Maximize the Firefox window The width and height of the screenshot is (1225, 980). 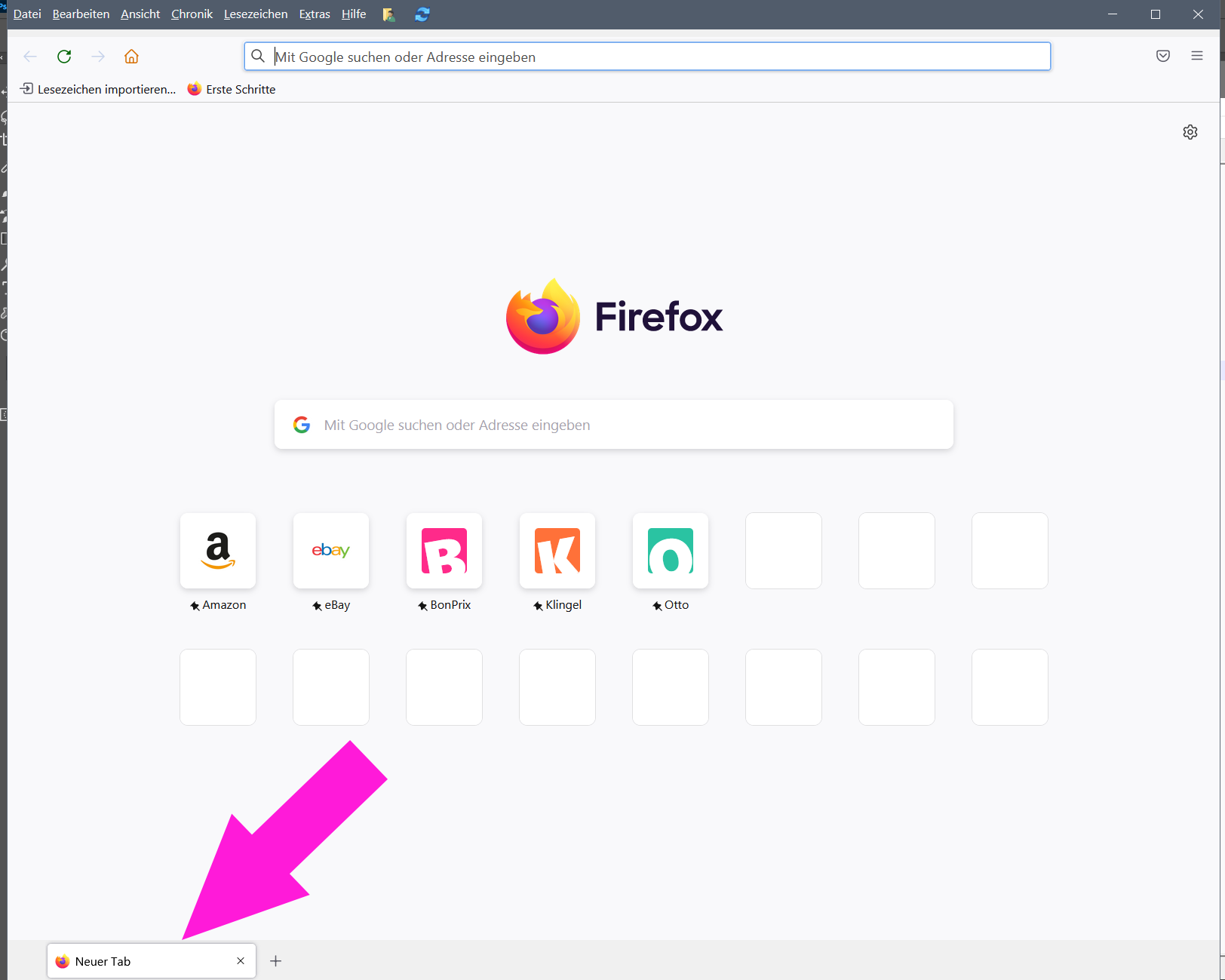click(x=1156, y=14)
